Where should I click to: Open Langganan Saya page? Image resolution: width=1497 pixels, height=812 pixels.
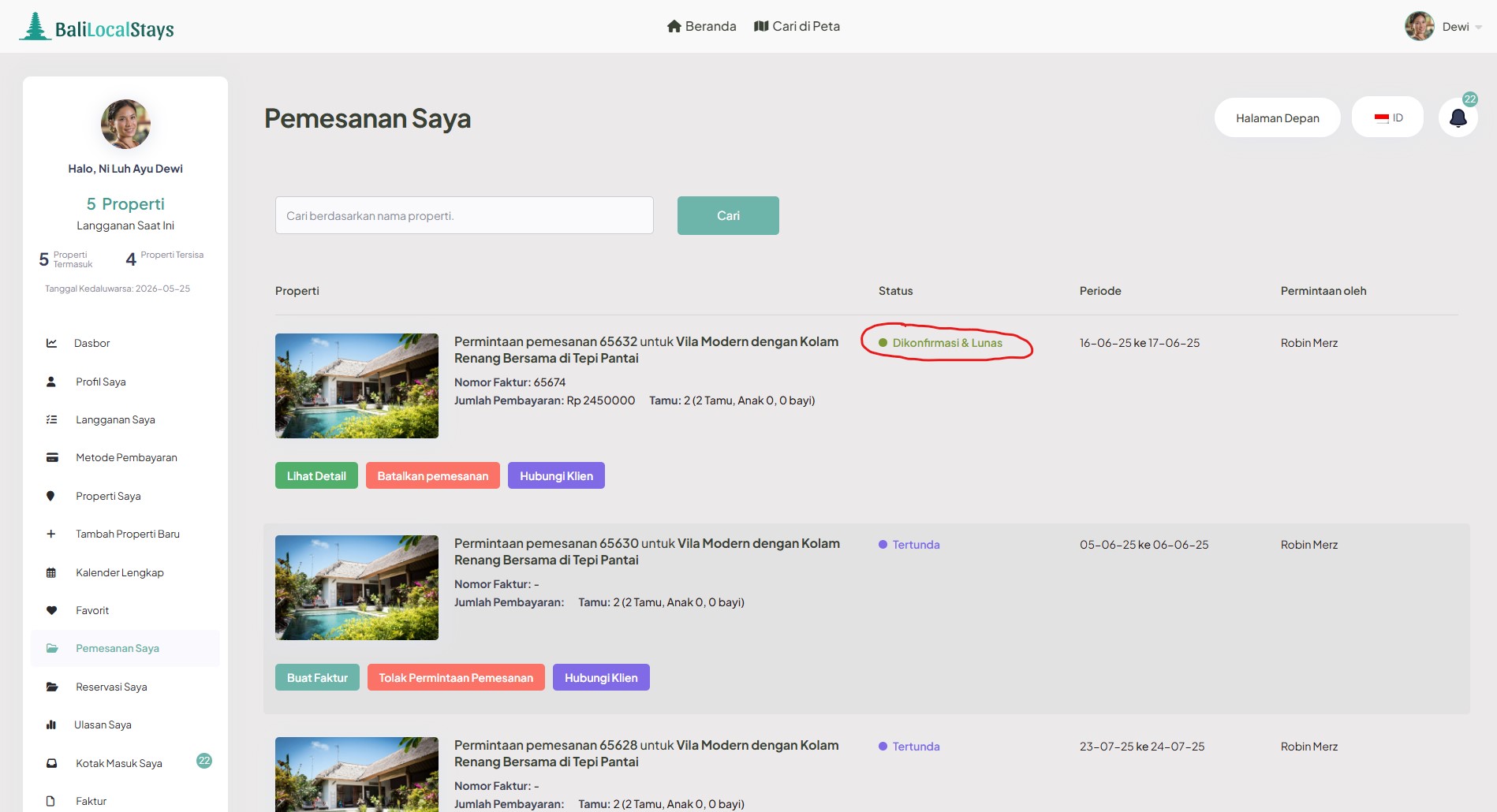coord(115,419)
